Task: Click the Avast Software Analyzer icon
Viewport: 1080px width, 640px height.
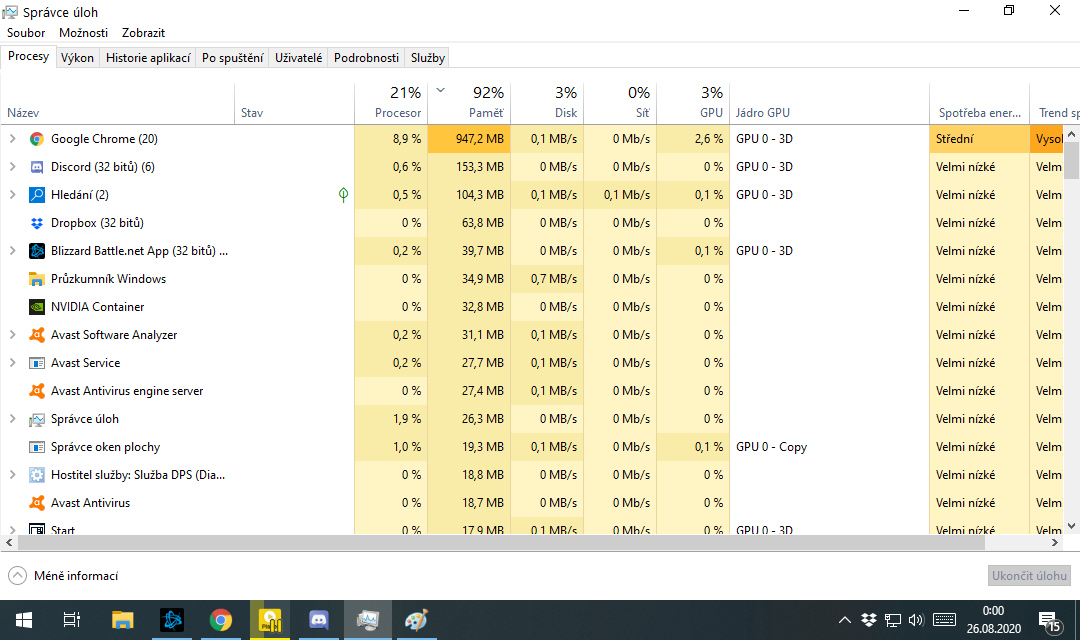Action: coord(37,335)
